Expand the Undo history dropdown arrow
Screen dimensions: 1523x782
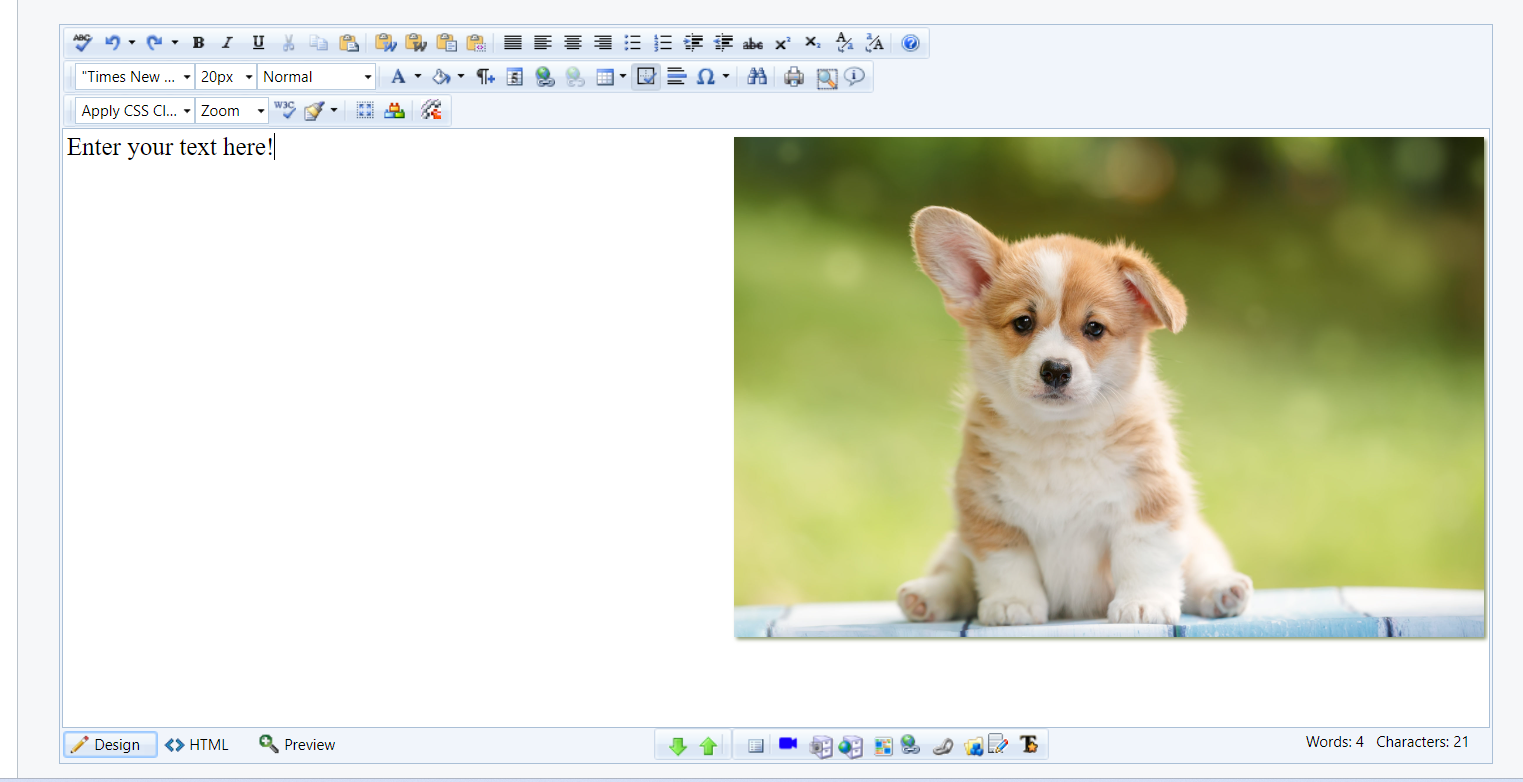click(x=132, y=43)
